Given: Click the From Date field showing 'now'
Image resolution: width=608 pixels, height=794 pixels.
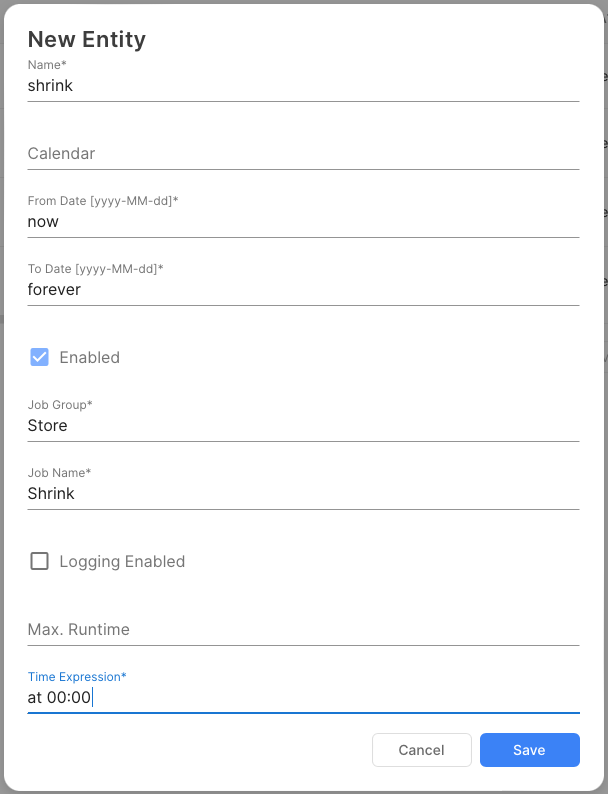Looking at the screenshot, I should tap(303, 222).
